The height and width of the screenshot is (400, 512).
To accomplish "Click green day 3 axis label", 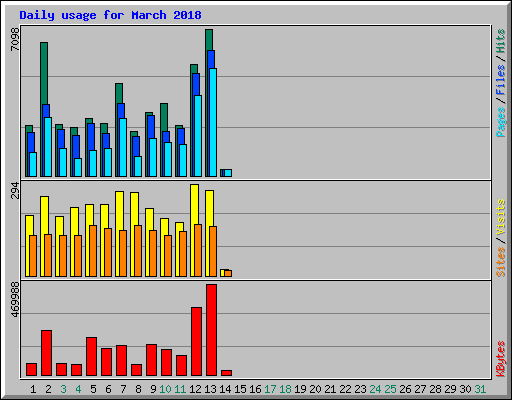I will click(x=63, y=389).
